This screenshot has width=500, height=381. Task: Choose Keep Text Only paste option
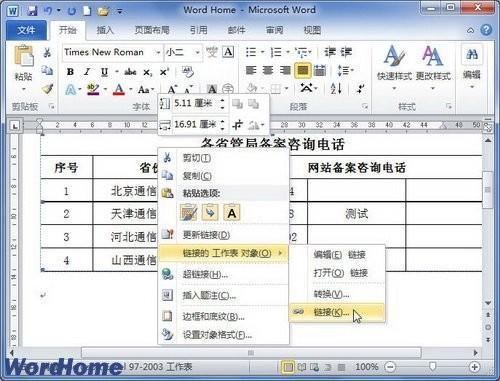coord(232,213)
